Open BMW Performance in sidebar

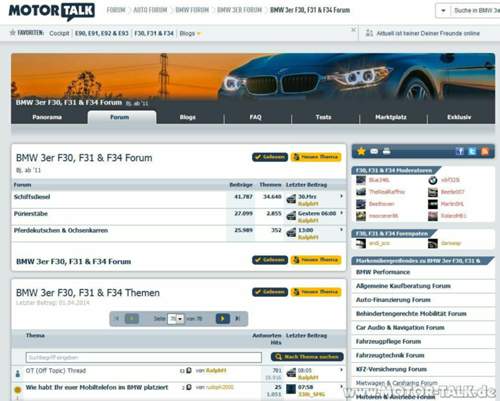coord(383,272)
